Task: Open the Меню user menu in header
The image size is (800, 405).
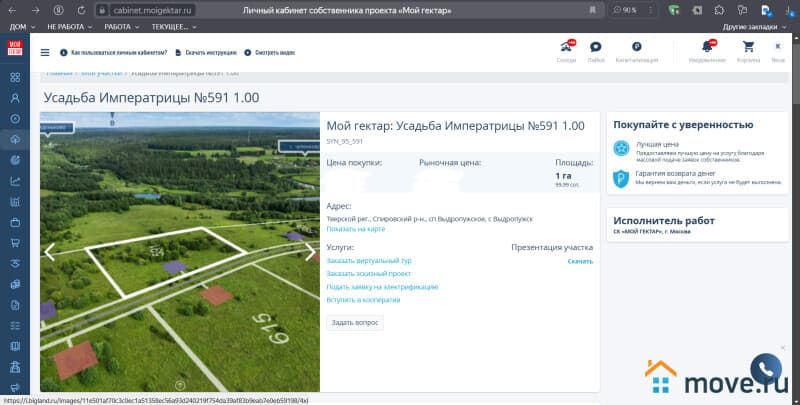Action: click(778, 50)
